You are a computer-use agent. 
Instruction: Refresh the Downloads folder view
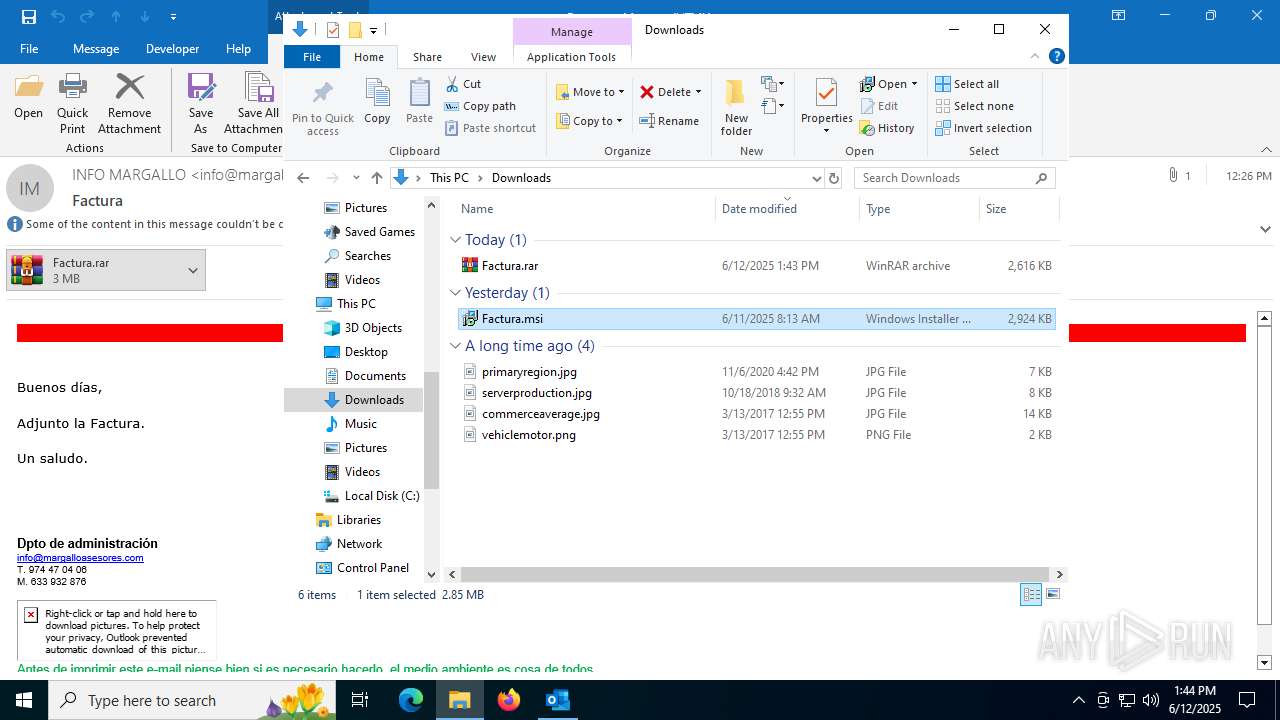(835, 178)
